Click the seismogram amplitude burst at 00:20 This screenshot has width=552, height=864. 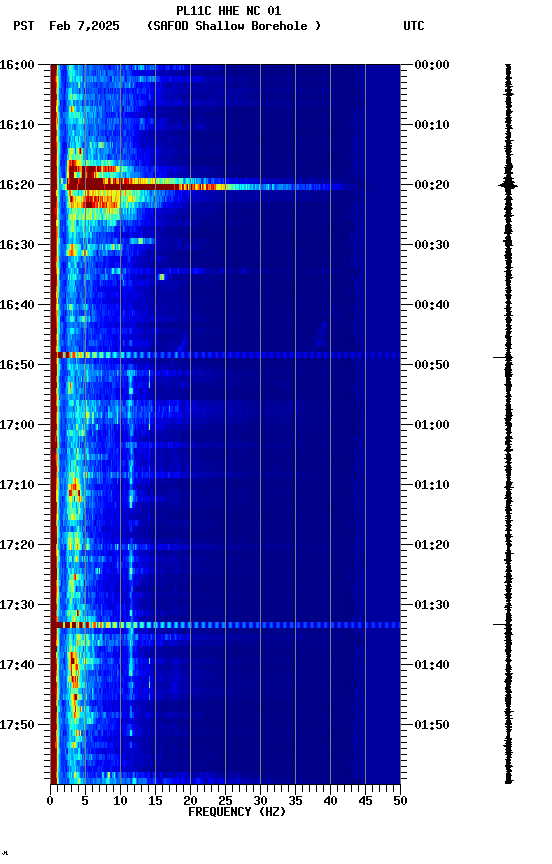click(x=508, y=185)
